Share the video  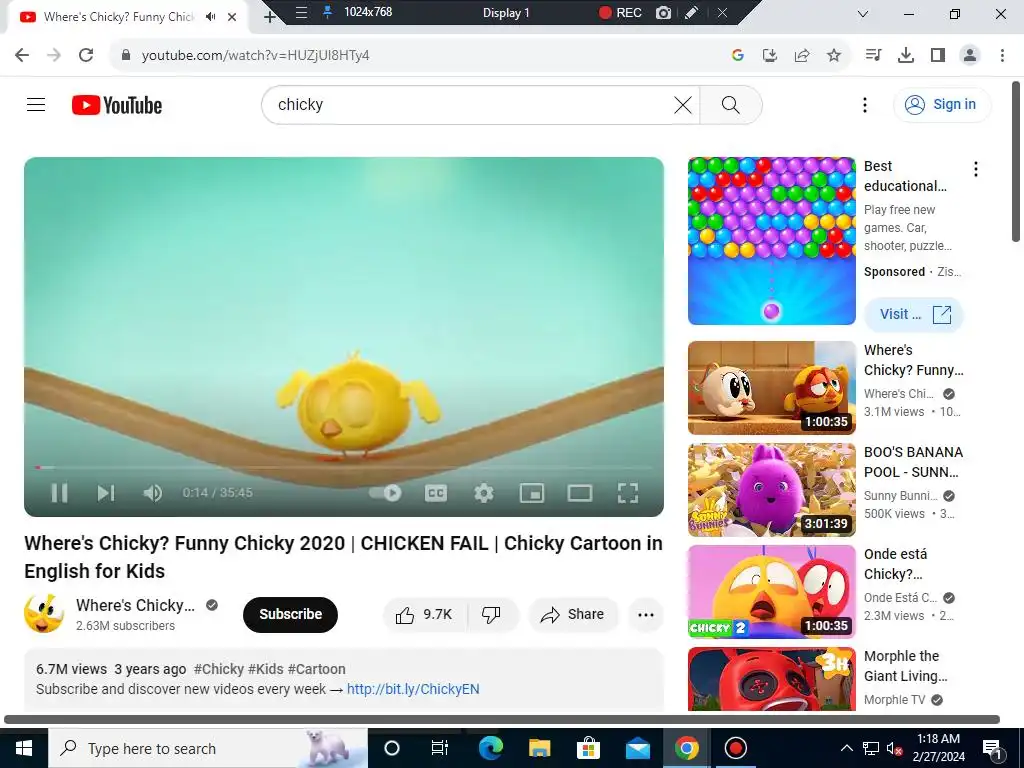(x=573, y=615)
